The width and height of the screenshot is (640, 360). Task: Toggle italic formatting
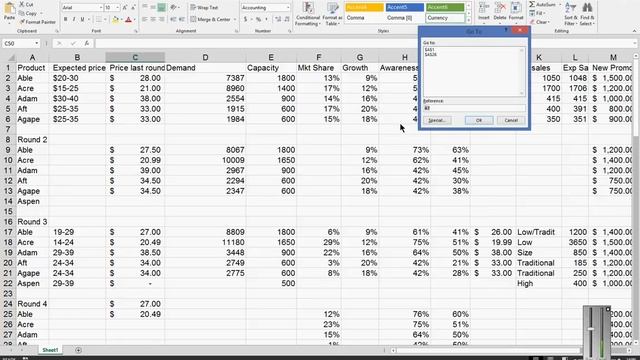pos(74,19)
